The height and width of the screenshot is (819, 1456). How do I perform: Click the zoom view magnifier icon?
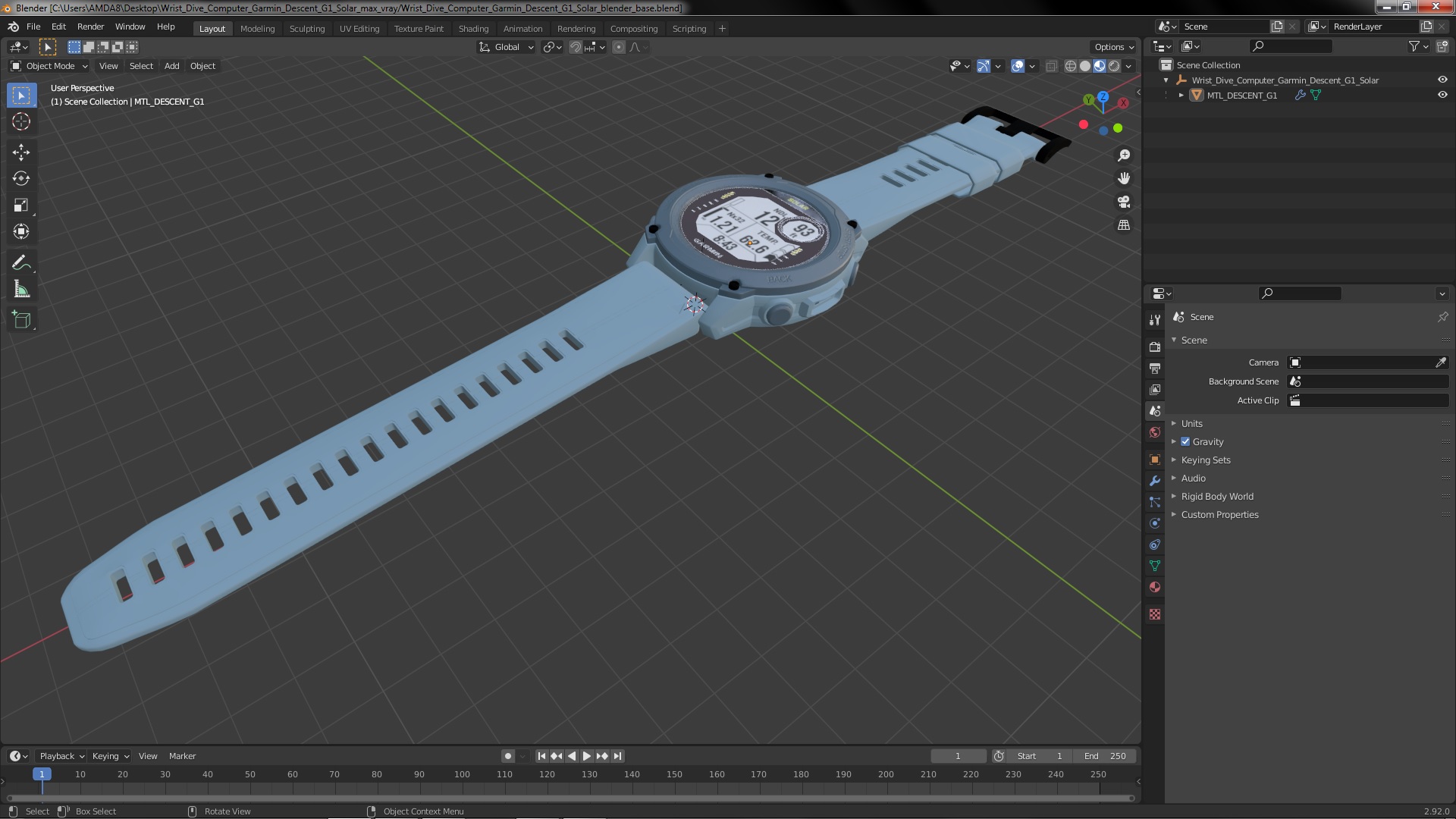[x=1124, y=155]
